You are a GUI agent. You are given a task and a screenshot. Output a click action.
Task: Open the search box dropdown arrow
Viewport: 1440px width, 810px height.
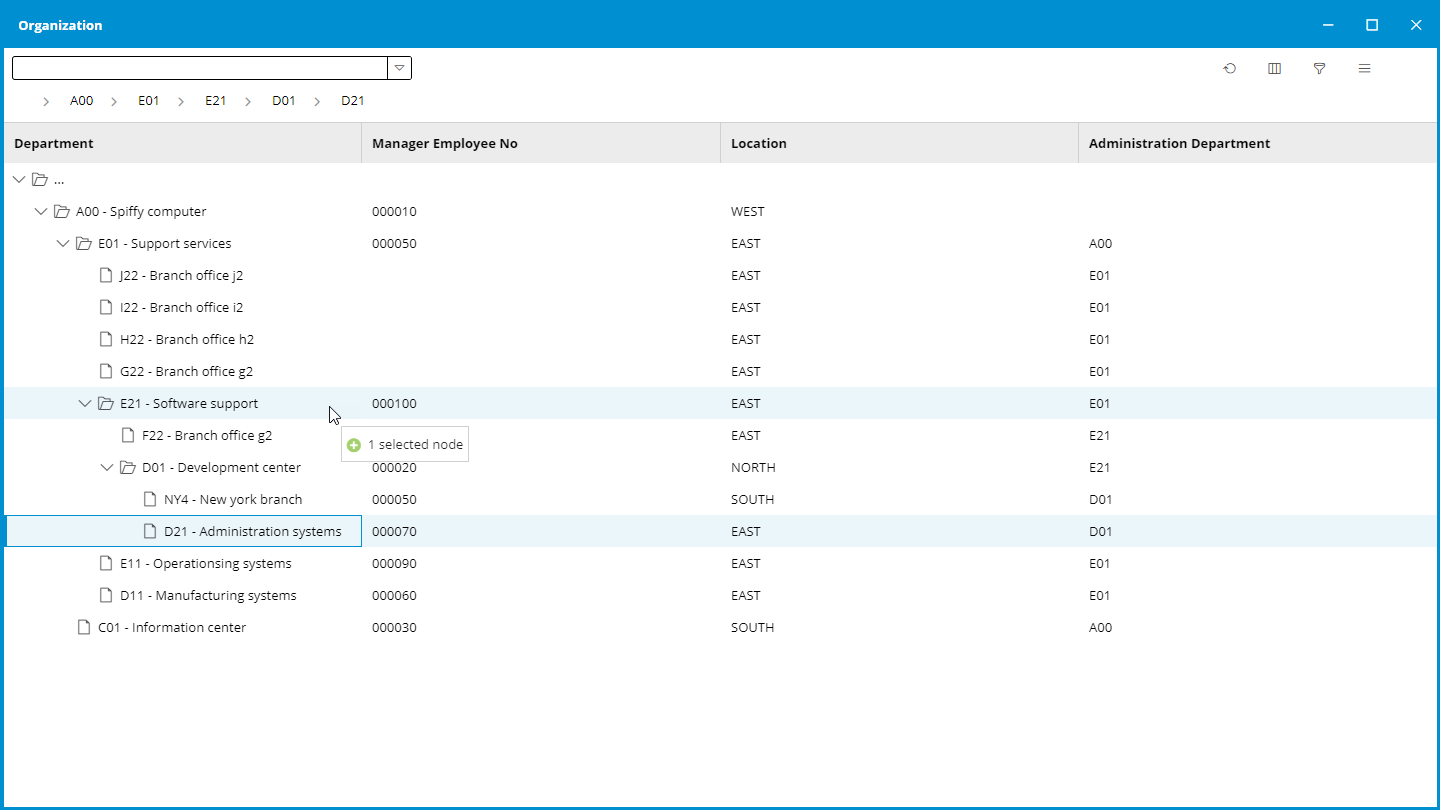point(399,68)
